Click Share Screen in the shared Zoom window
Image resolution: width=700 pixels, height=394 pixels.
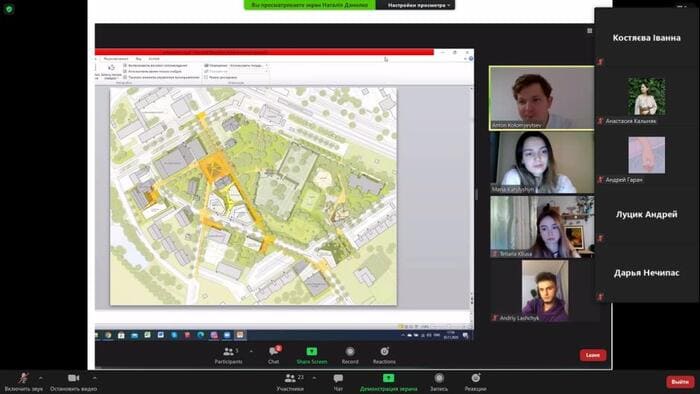(312, 355)
